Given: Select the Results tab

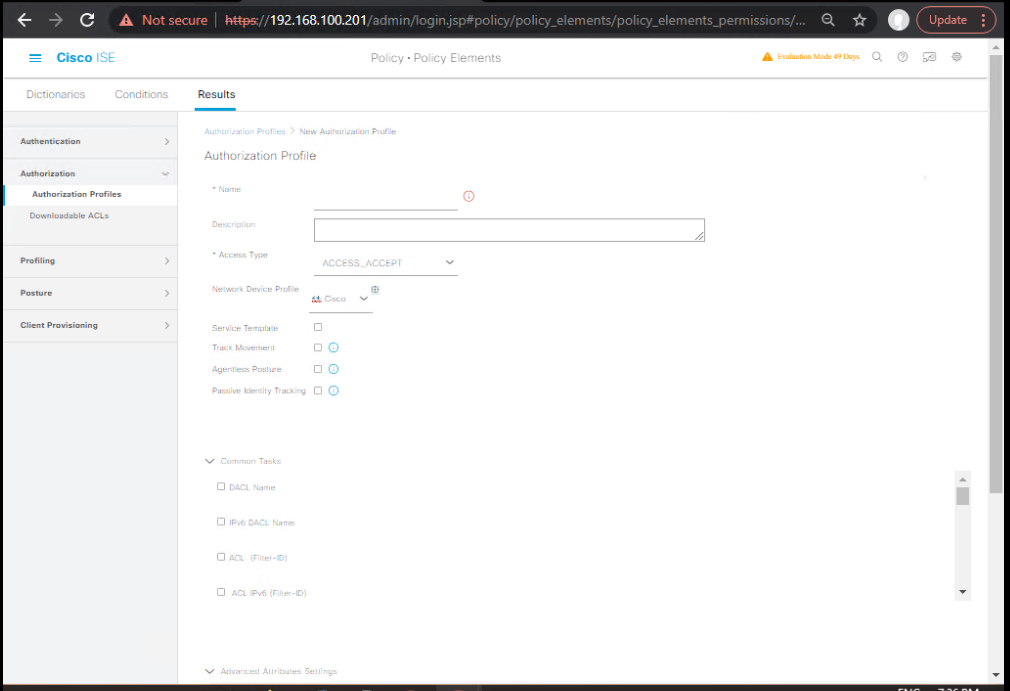Looking at the screenshot, I should point(216,94).
